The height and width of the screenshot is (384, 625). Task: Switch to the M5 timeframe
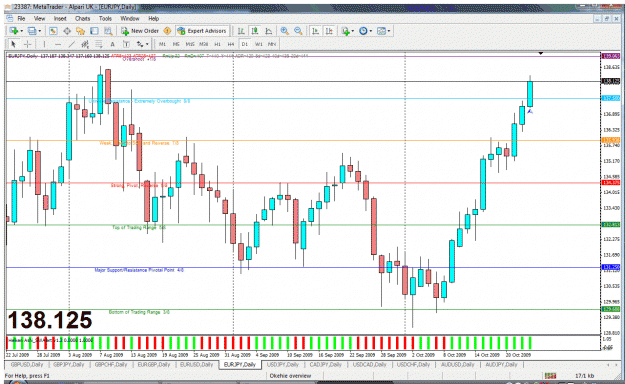[x=176, y=44]
